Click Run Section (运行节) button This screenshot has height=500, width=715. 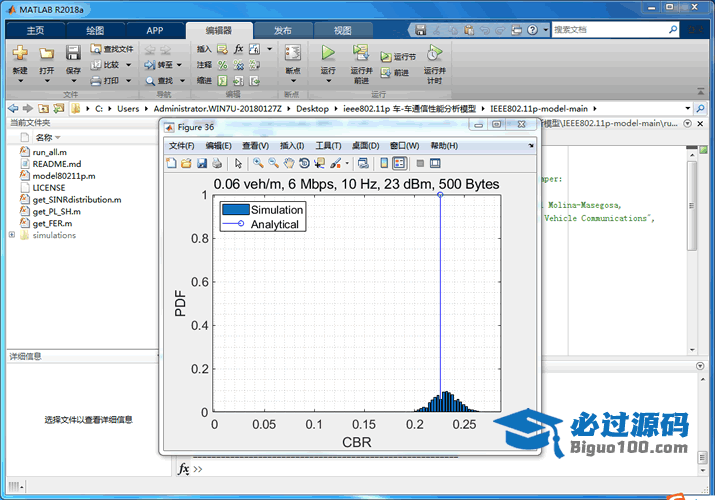[399, 57]
